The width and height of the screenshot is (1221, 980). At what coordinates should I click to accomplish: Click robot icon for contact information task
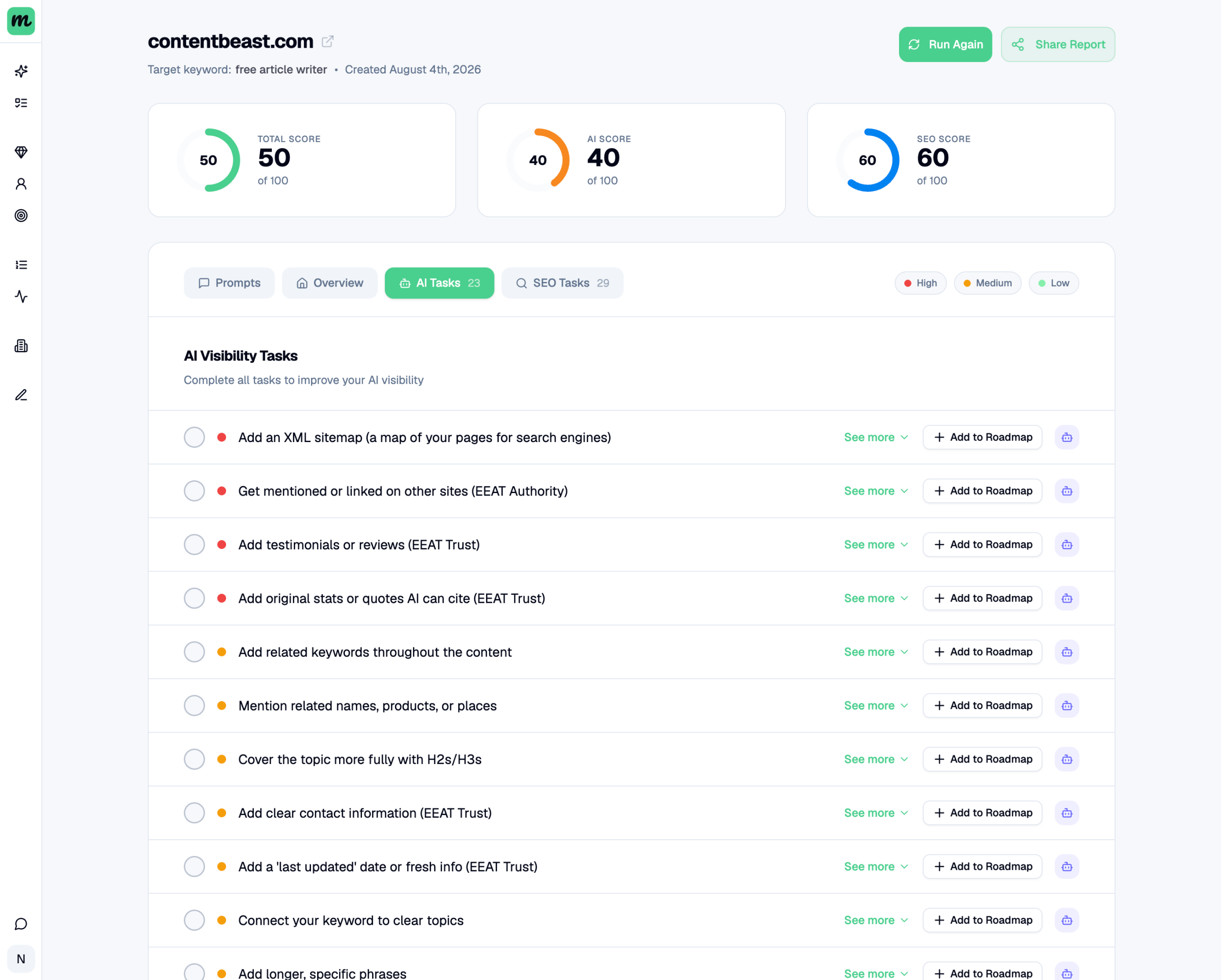(1067, 813)
